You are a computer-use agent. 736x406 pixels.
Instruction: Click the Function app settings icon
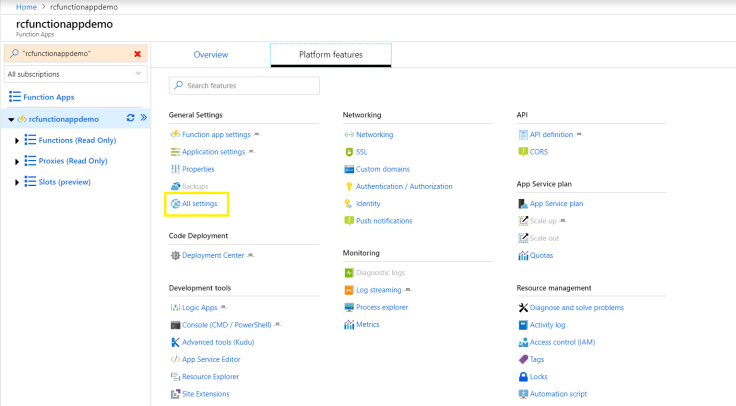click(175, 134)
